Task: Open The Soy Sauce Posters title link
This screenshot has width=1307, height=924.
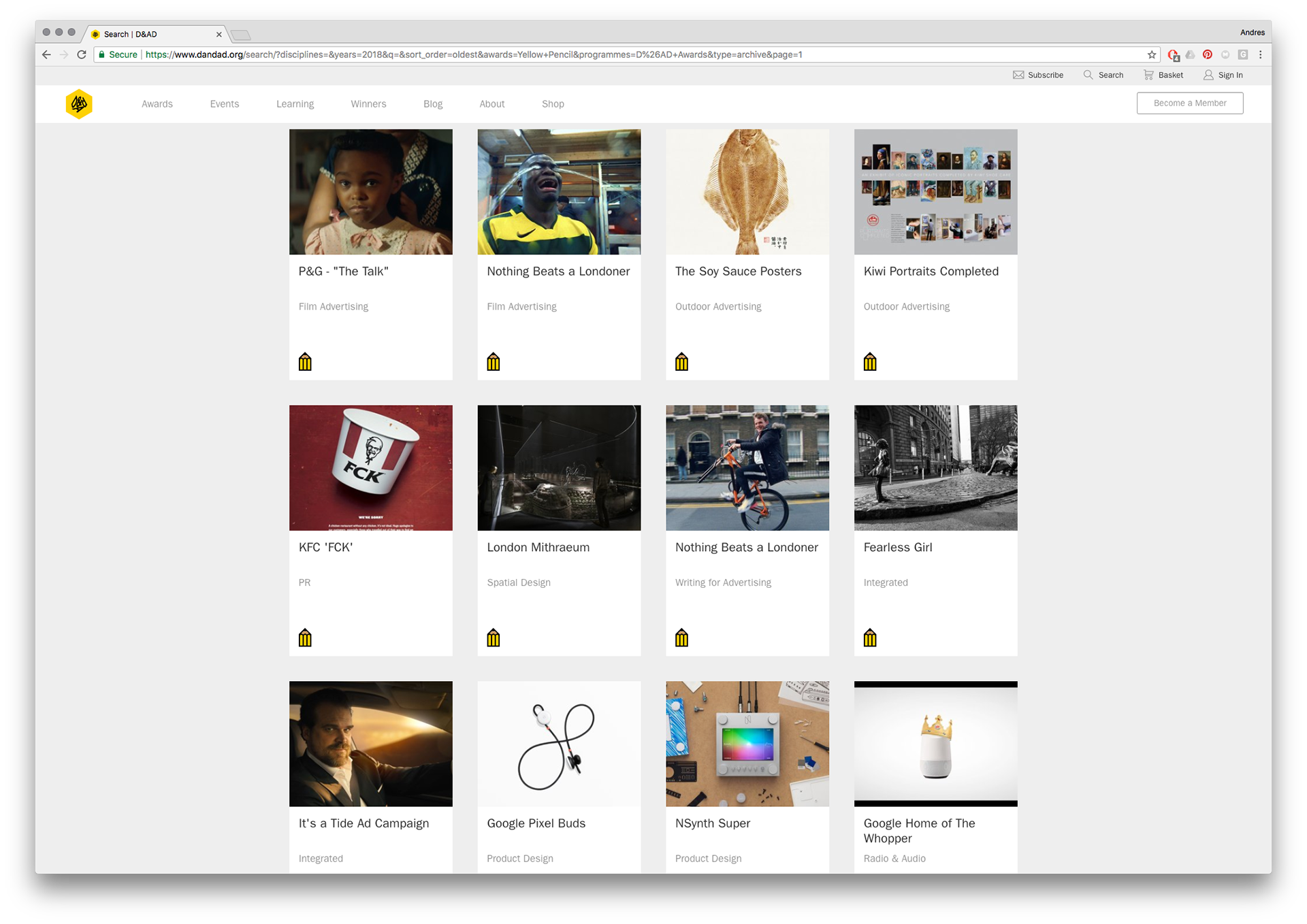Action: point(739,271)
